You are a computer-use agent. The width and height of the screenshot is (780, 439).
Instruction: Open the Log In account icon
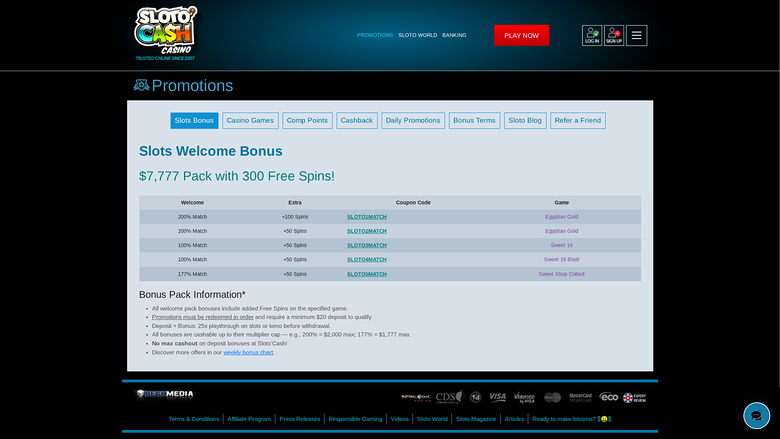[x=592, y=35]
